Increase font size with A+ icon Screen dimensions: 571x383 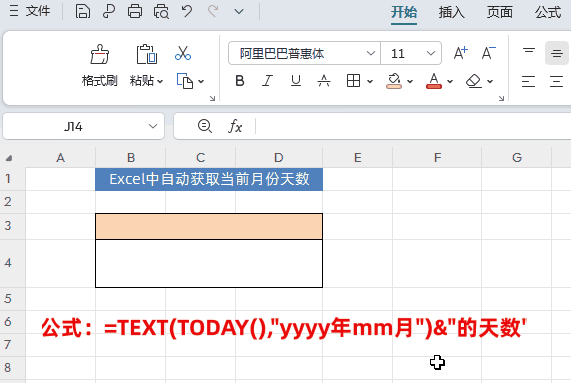(x=460, y=53)
